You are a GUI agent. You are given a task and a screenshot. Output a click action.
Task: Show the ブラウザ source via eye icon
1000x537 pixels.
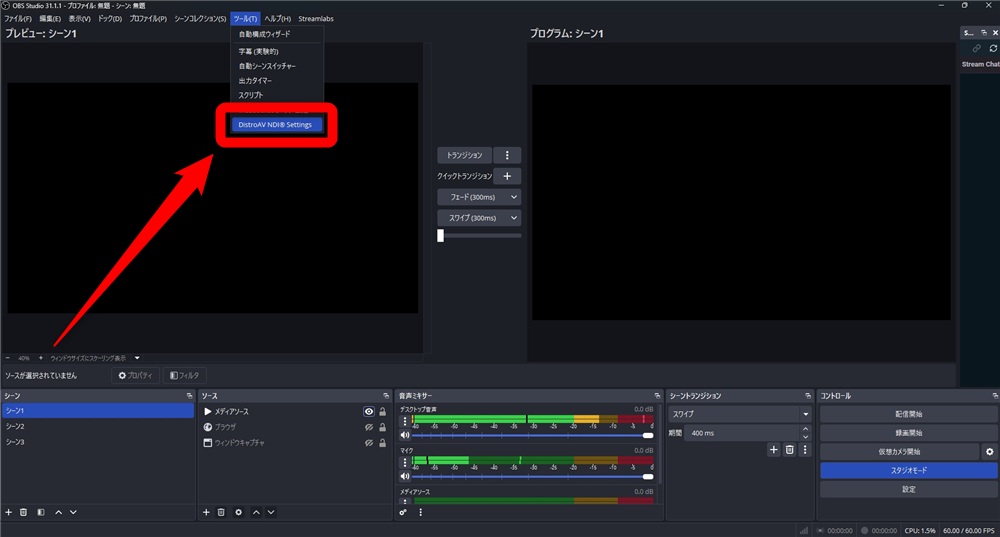point(369,427)
